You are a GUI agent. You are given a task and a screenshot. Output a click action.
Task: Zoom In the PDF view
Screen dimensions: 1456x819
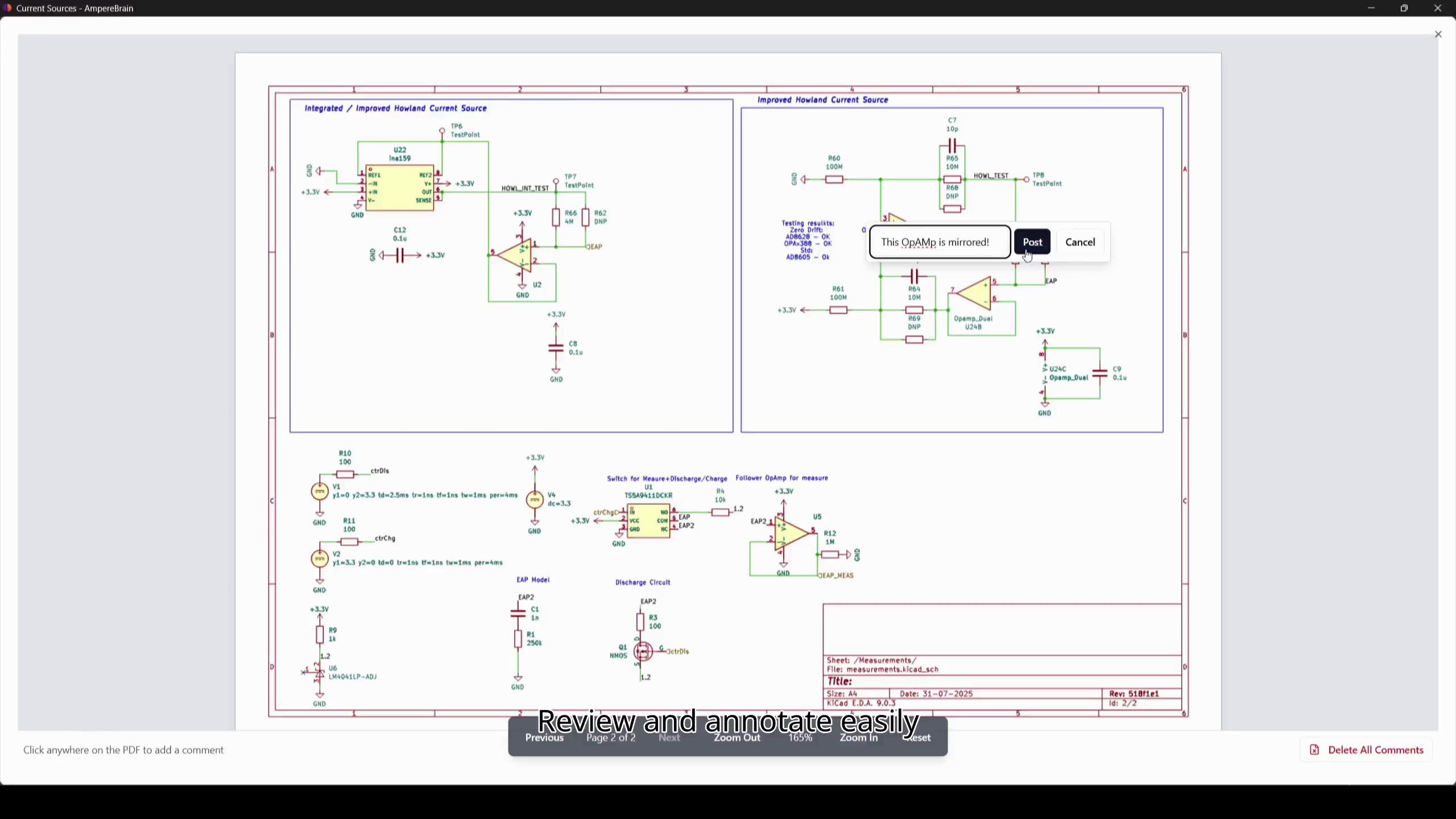(858, 738)
